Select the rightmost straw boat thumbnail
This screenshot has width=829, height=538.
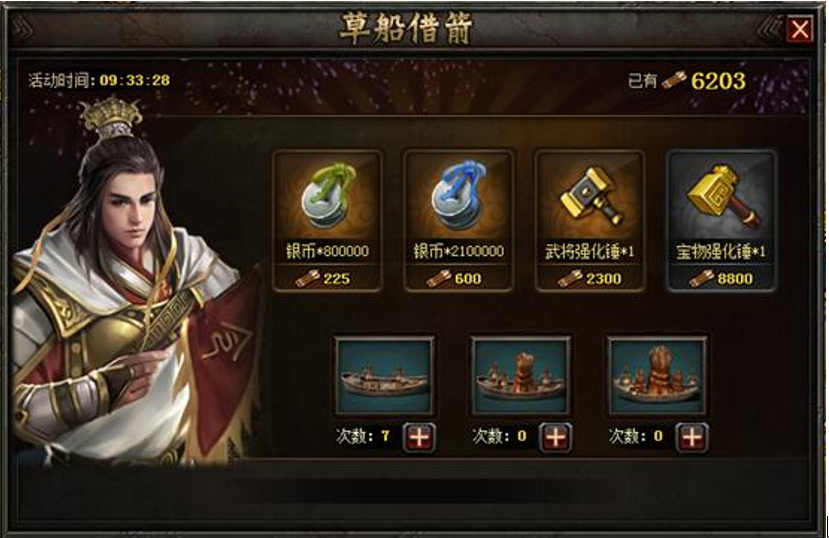point(657,376)
